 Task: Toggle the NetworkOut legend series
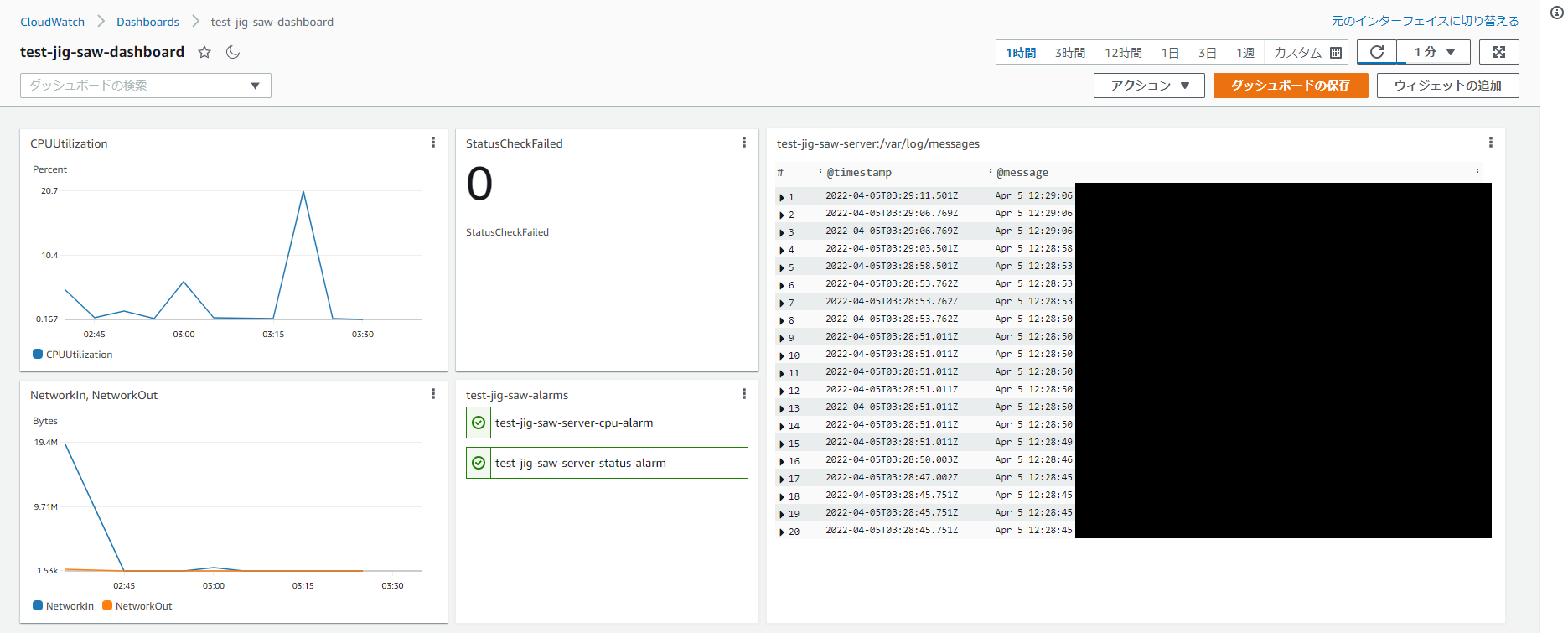tap(137, 606)
